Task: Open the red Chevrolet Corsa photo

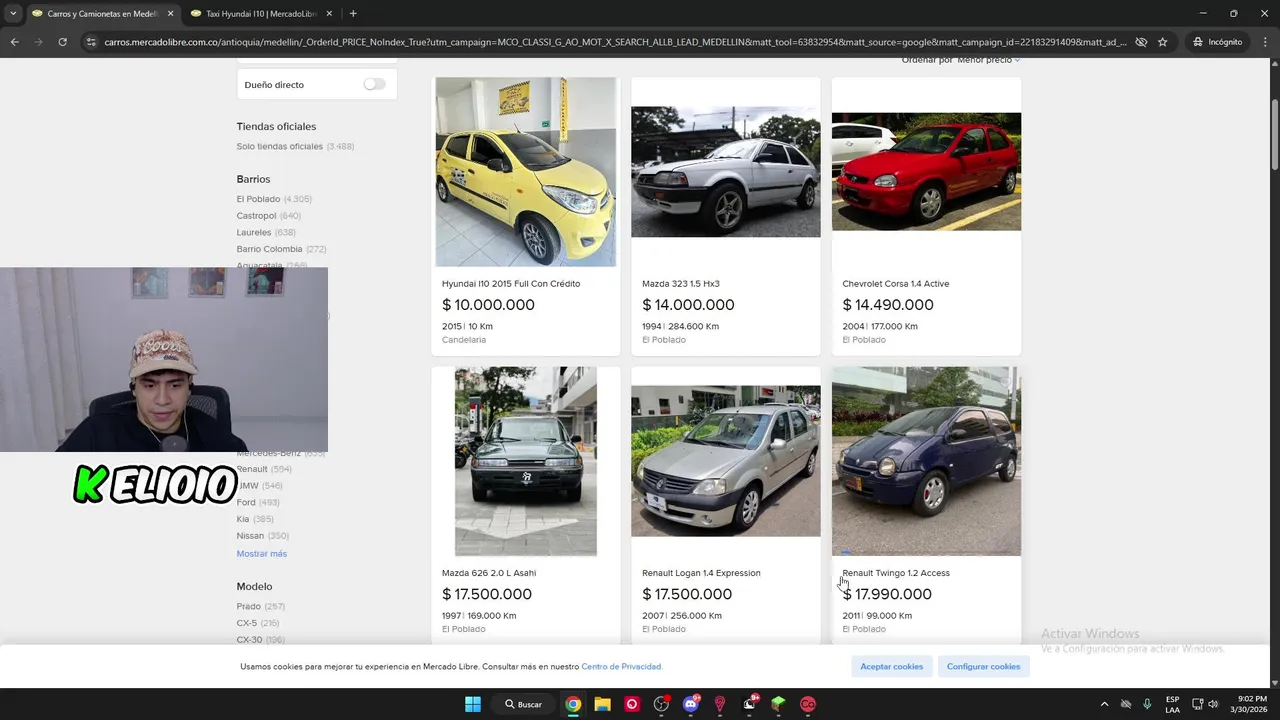Action: 926,172
